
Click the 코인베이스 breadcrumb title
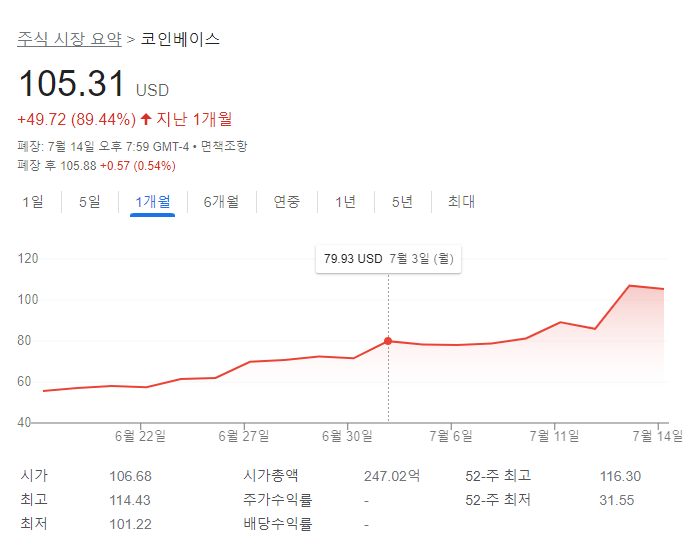point(180,39)
